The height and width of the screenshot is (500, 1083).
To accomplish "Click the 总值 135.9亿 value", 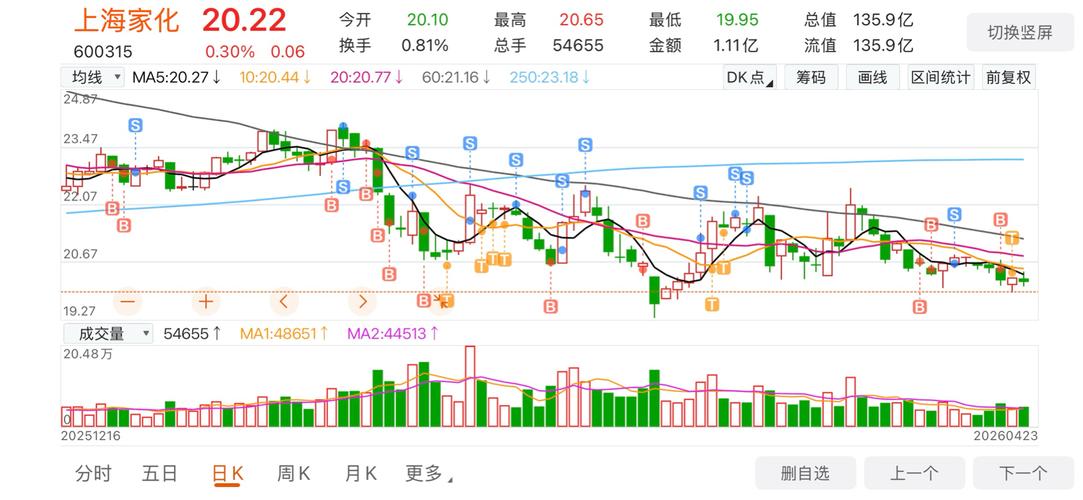I will click(x=883, y=20).
